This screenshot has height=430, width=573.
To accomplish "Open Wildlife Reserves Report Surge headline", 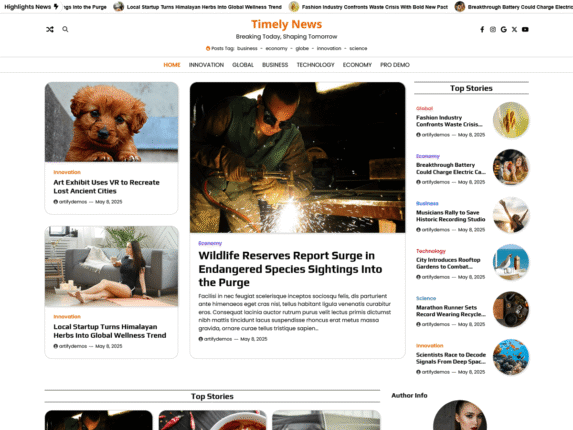I will (x=290, y=269).
